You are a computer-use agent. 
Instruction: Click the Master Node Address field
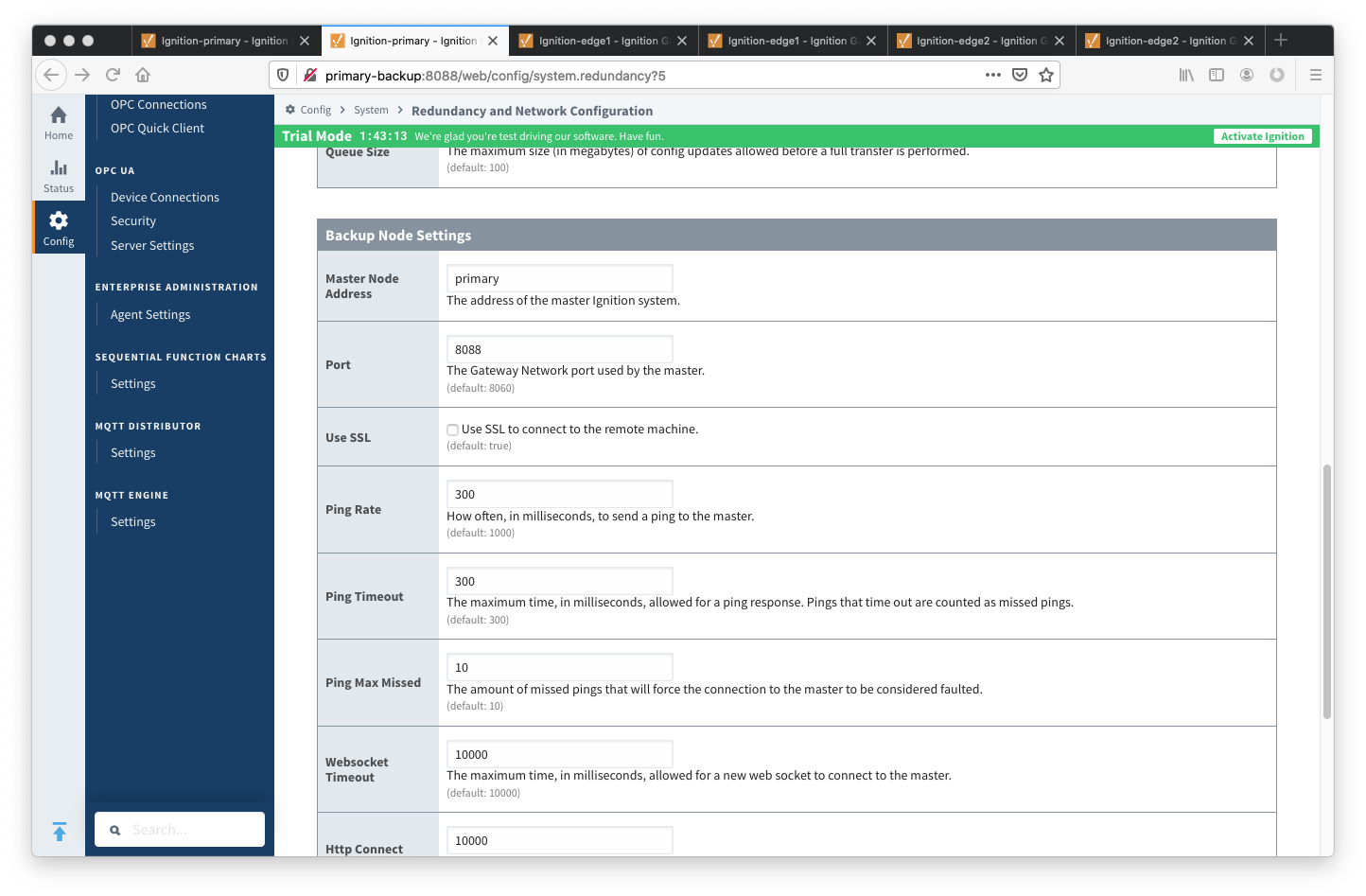pyautogui.click(x=560, y=278)
